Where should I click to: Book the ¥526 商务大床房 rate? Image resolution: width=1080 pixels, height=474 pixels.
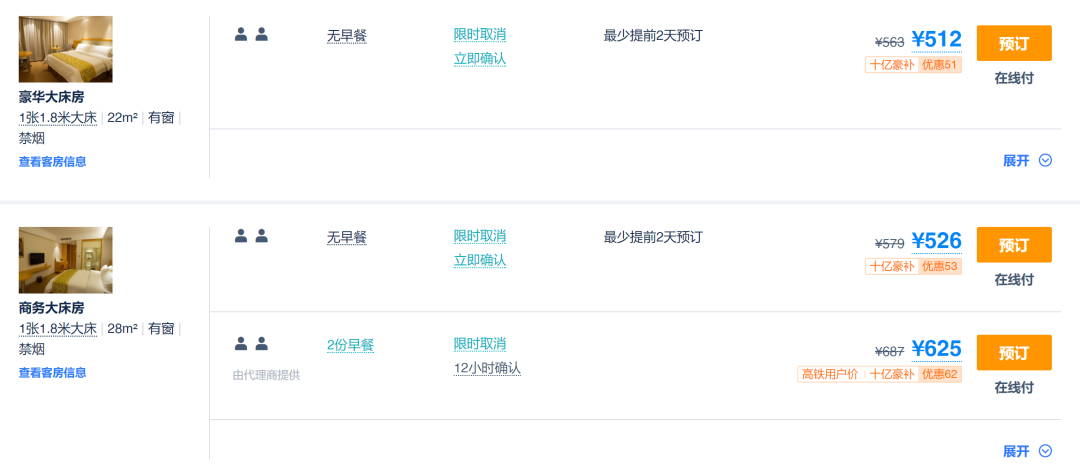click(x=1013, y=245)
